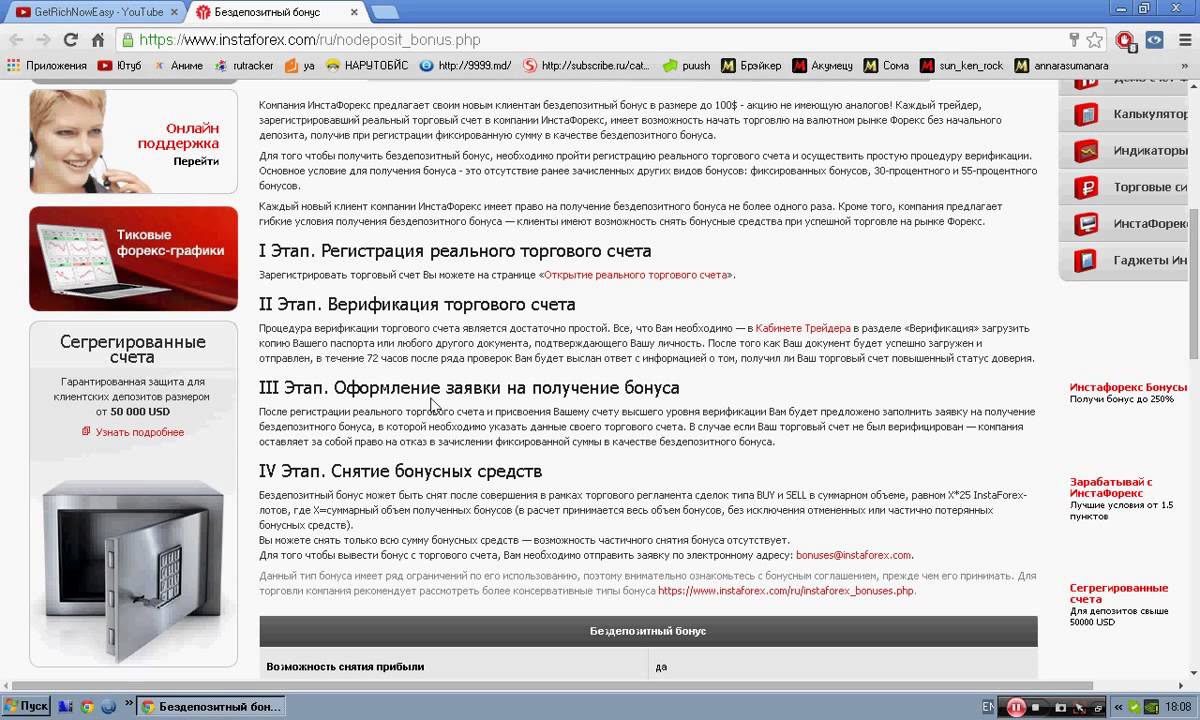Open the ИнстаФорекс sidebar monitor icon
Image resolution: width=1200 pixels, height=720 pixels.
(1086, 223)
